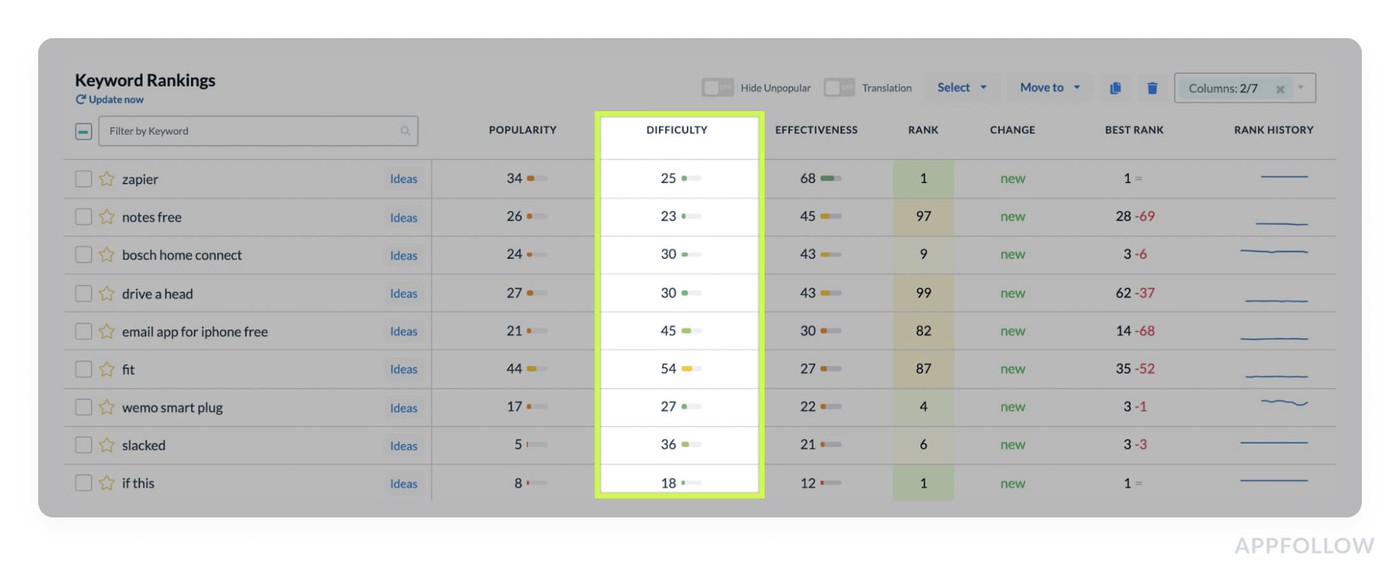1400x581 pixels.
Task: Remove Columns 2/7 filter via x icon
Action: tap(1280, 89)
